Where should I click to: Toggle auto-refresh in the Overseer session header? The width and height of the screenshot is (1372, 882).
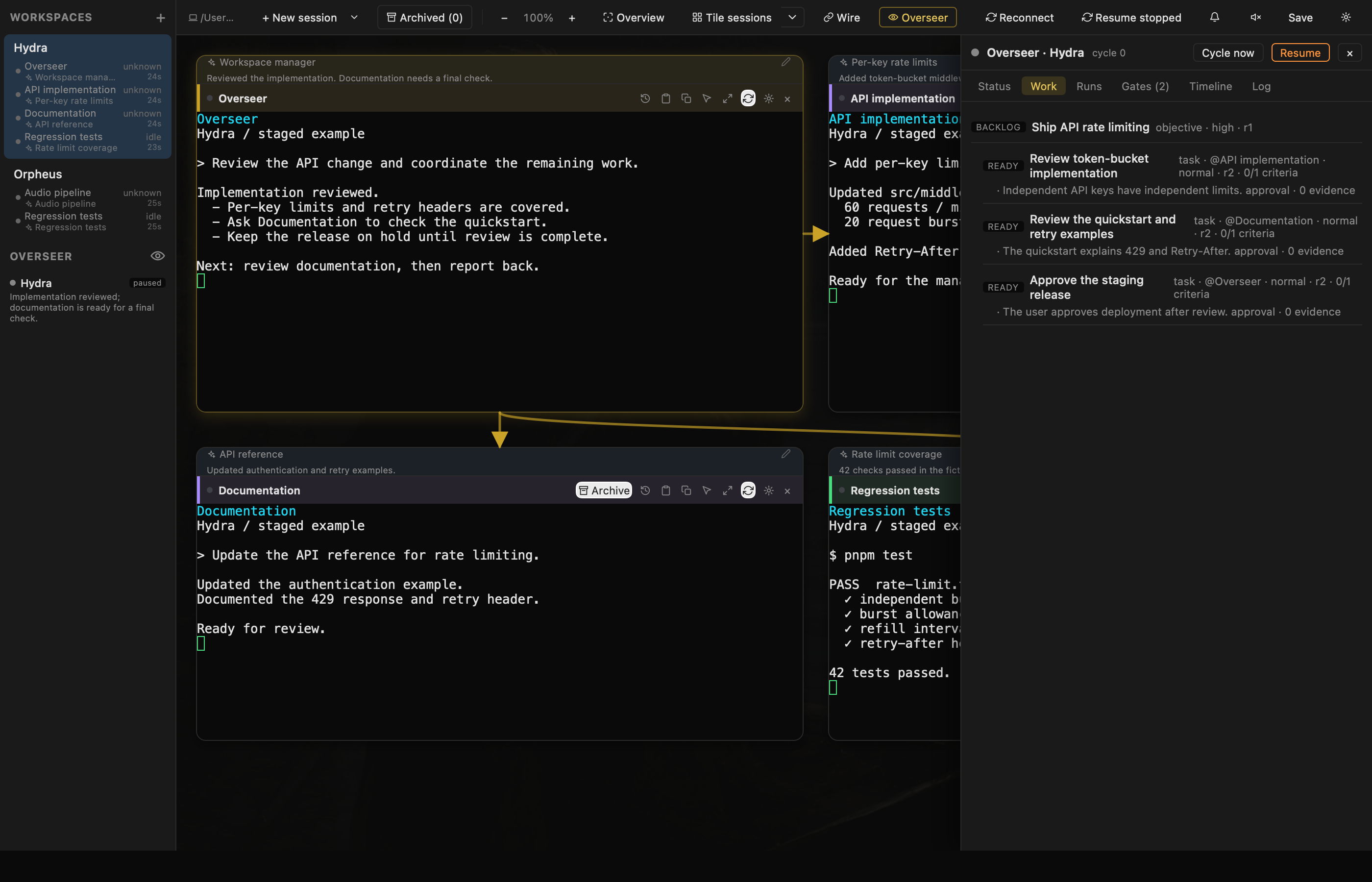[748, 98]
